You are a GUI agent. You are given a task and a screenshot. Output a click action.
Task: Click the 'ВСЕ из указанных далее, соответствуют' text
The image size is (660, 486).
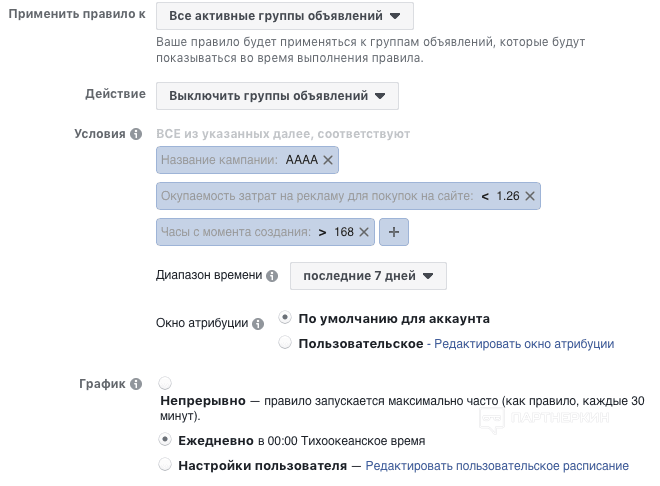283,134
